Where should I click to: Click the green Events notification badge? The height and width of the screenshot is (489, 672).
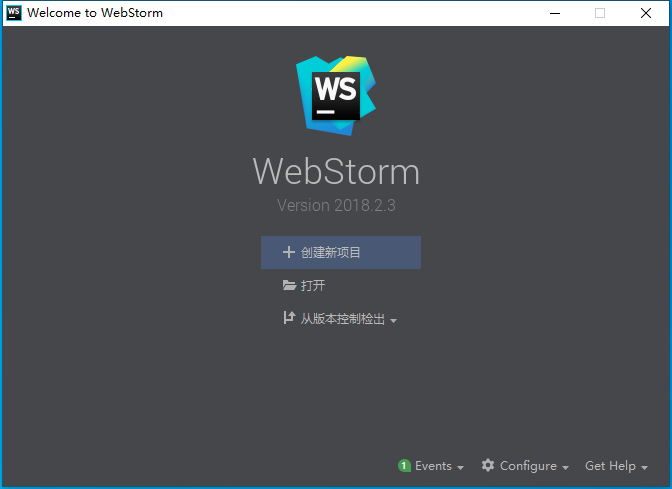pyautogui.click(x=404, y=465)
